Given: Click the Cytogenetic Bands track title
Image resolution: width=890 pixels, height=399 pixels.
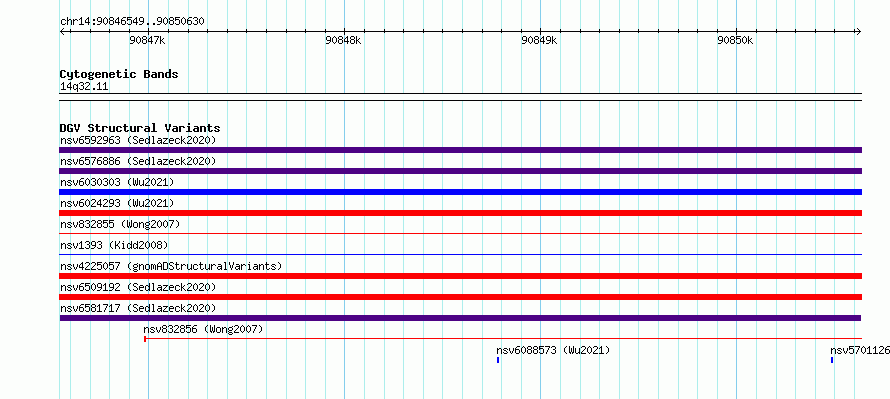Looking at the screenshot, I should pos(119,74).
